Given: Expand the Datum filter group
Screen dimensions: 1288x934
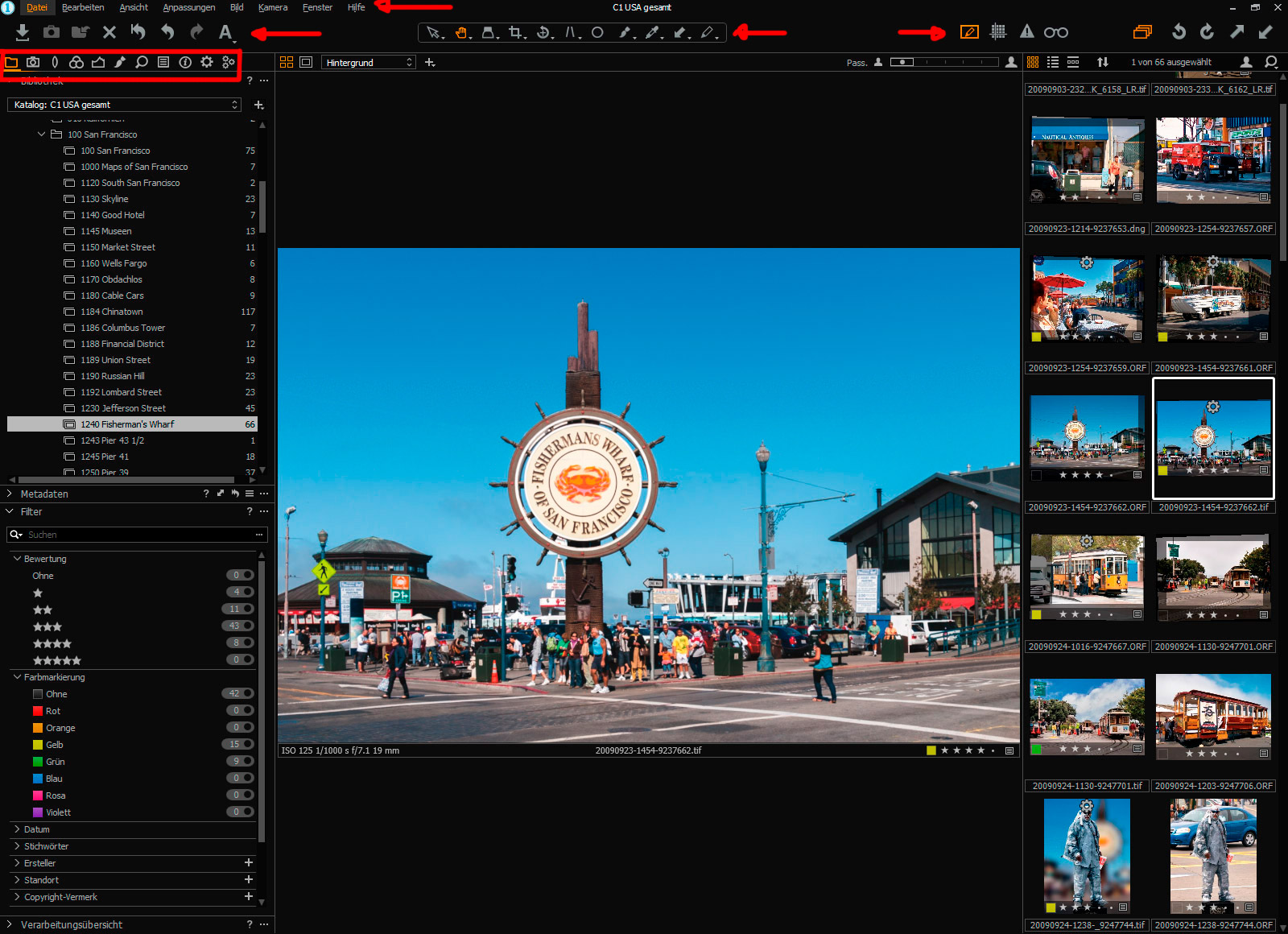Looking at the screenshot, I should pos(17,829).
